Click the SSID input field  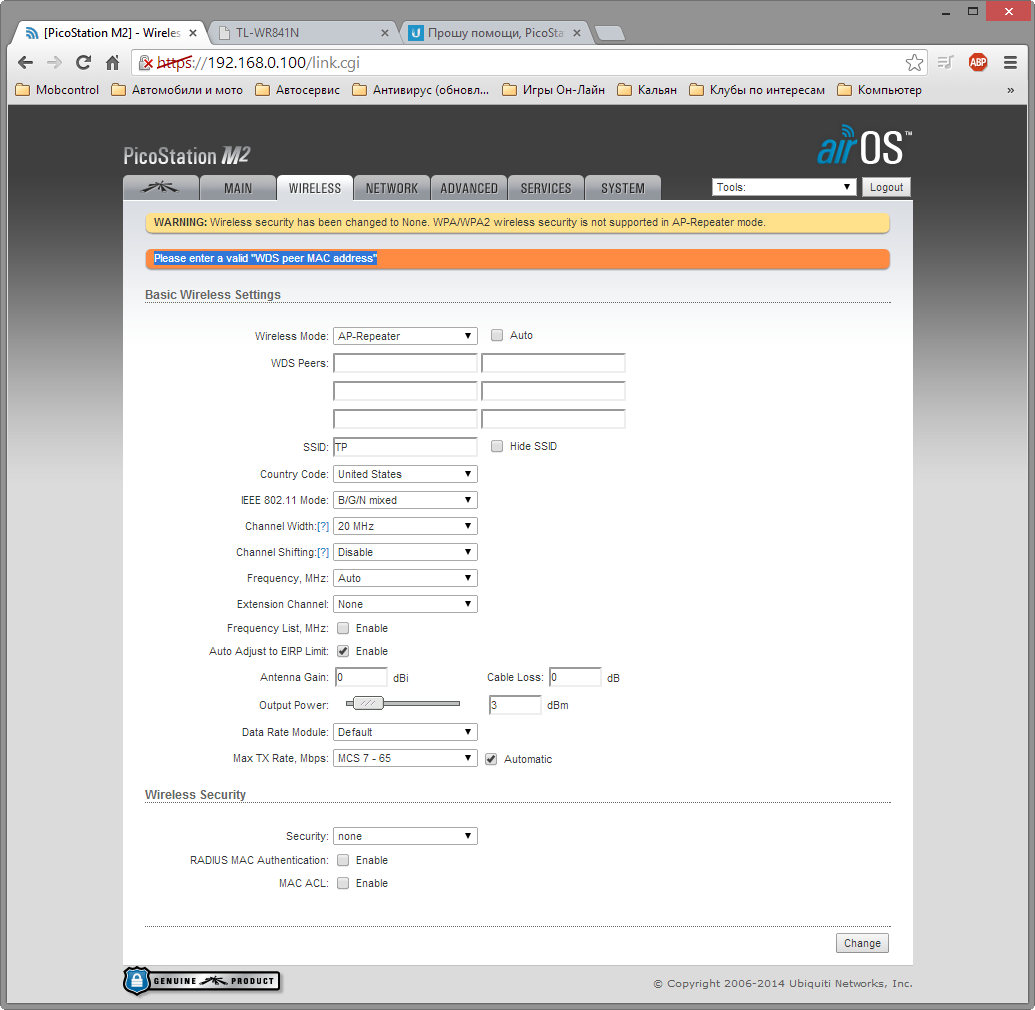click(x=405, y=447)
